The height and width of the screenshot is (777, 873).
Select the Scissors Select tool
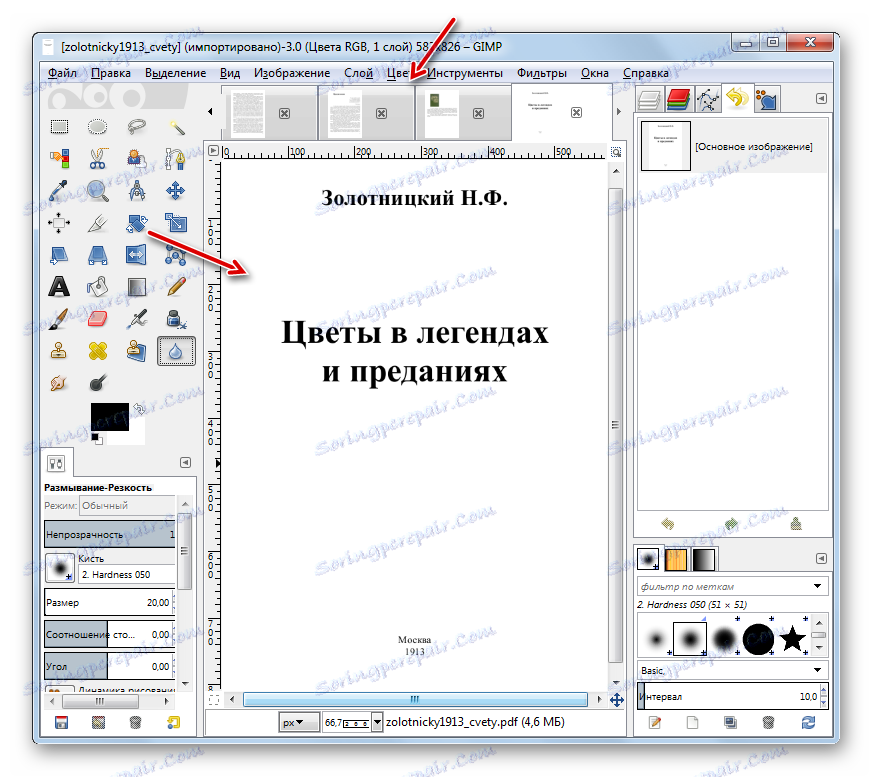click(x=97, y=159)
